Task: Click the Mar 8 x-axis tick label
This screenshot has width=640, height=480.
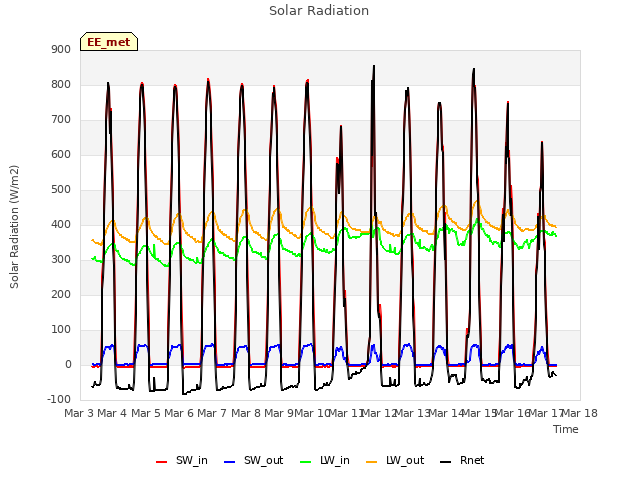Action: click(x=246, y=413)
